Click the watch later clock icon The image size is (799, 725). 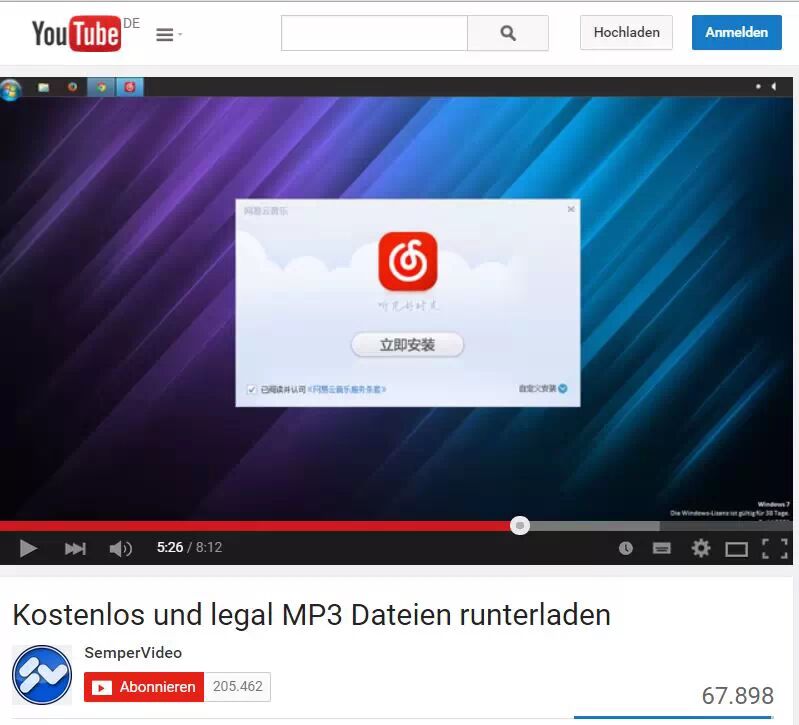click(626, 548)
